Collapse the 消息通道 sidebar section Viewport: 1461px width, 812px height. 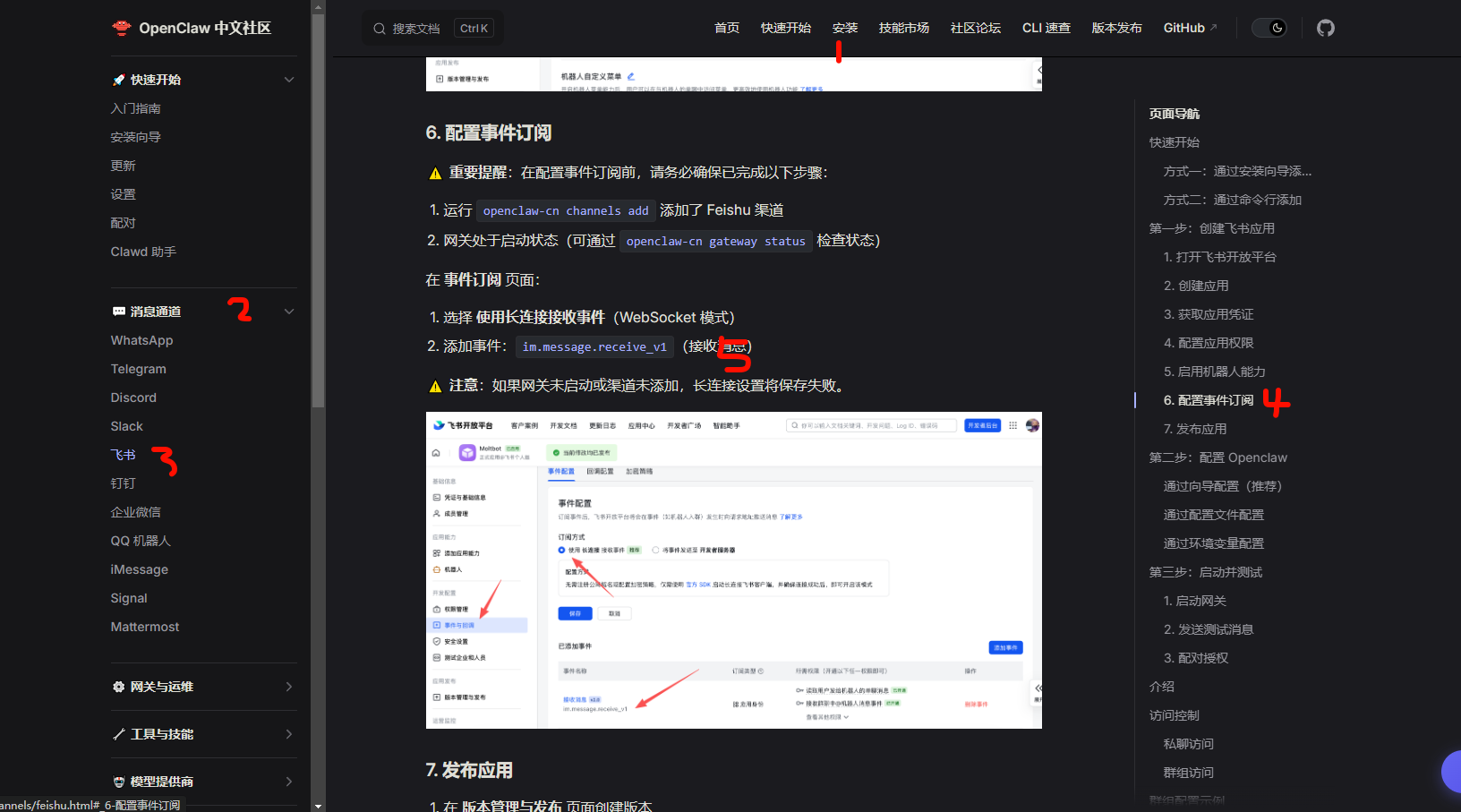tap(288, 311)
